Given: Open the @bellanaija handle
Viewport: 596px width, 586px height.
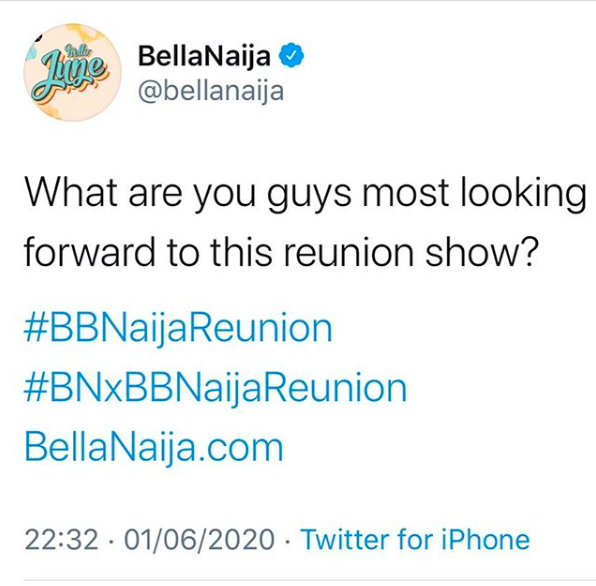Looking at the screenshot, I should [x=211, y=92].
